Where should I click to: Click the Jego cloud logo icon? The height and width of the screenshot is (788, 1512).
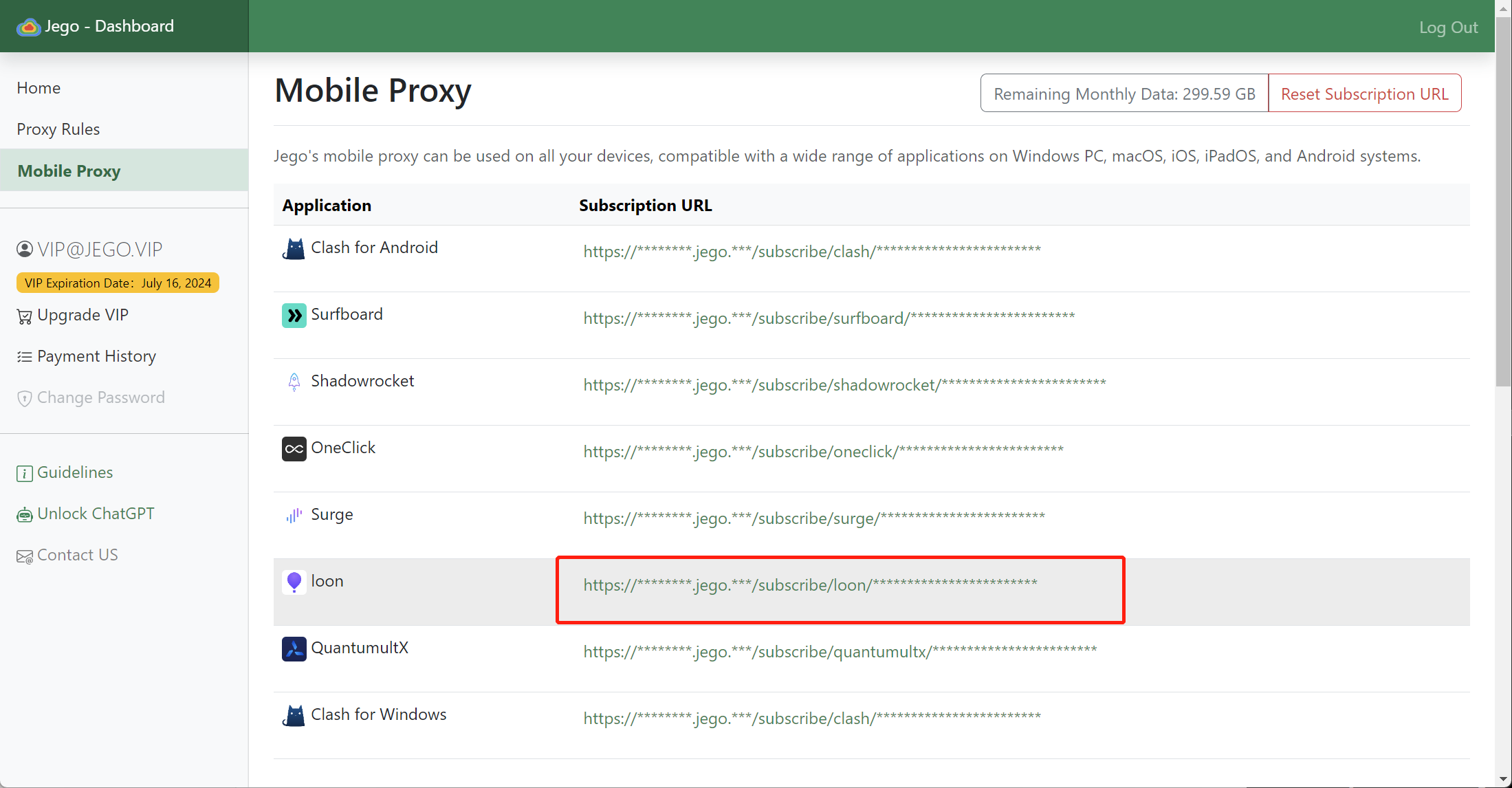tap(28, 27)
